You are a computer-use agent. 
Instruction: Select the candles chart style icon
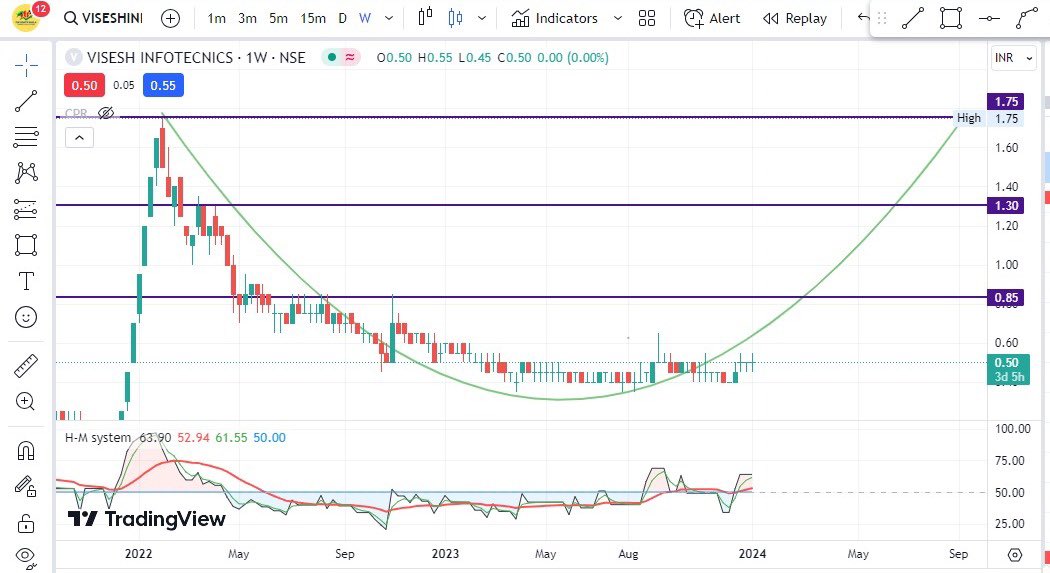click(x=455, y=17)
